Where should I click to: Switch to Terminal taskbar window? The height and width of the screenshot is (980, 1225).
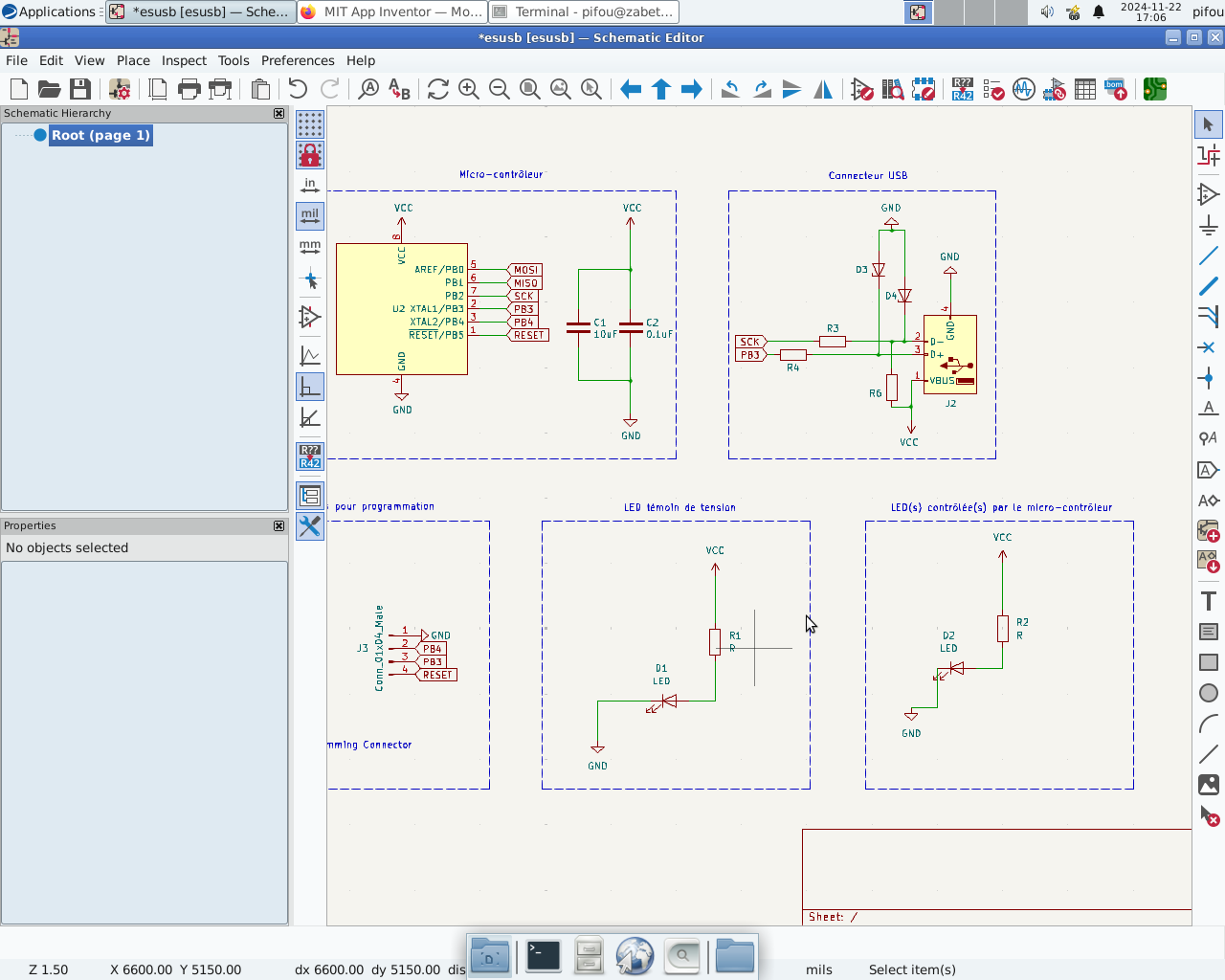(585, 11)
